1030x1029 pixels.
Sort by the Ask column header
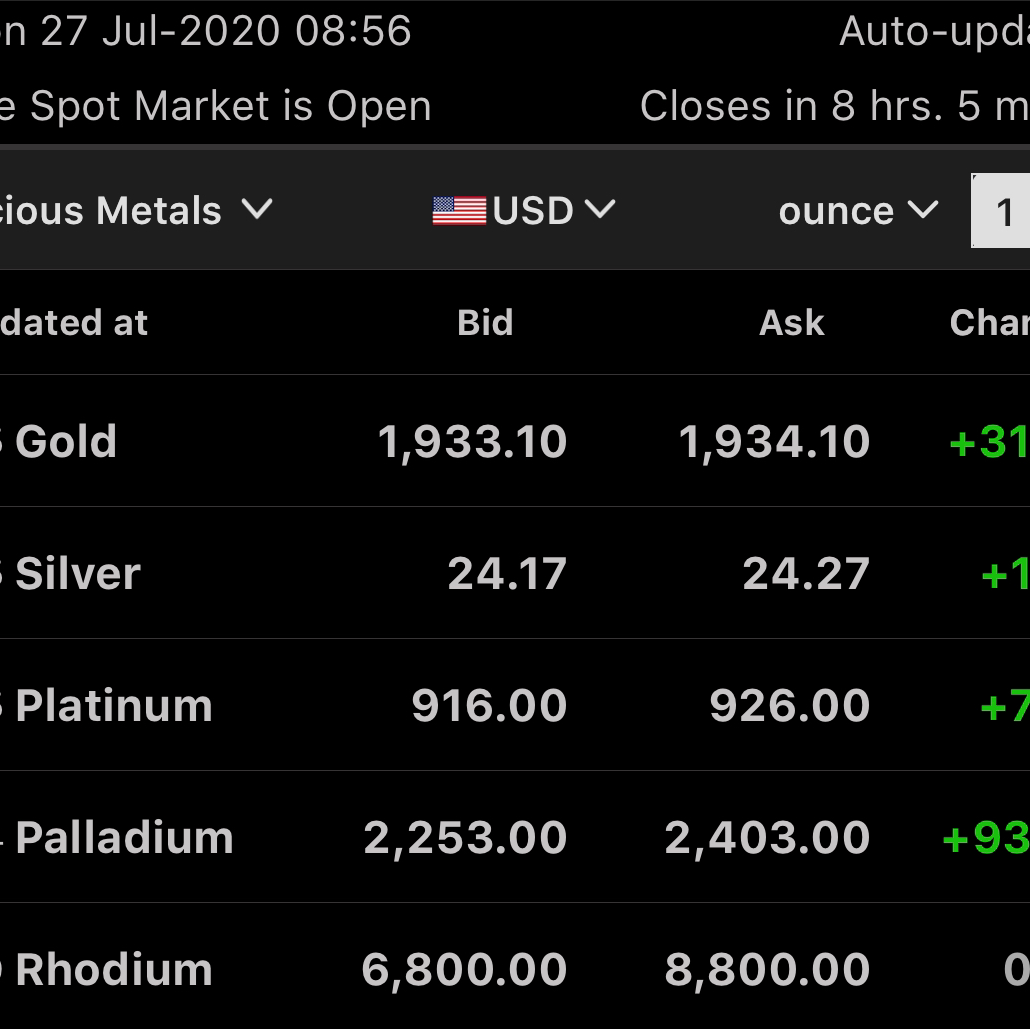[792, 323]
